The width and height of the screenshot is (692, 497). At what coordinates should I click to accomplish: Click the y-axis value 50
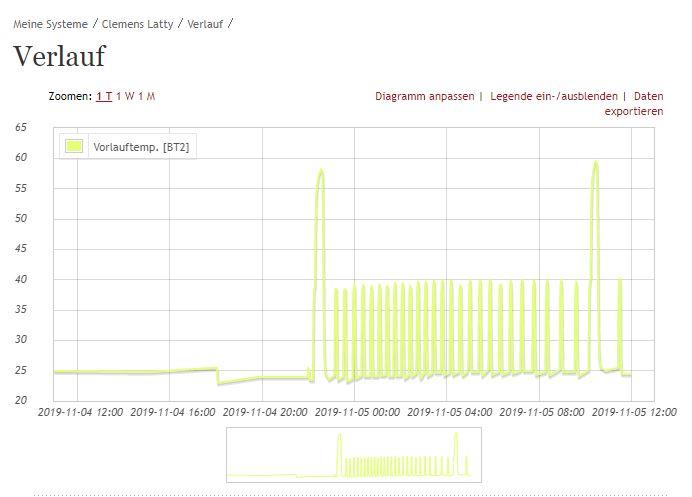21,218
